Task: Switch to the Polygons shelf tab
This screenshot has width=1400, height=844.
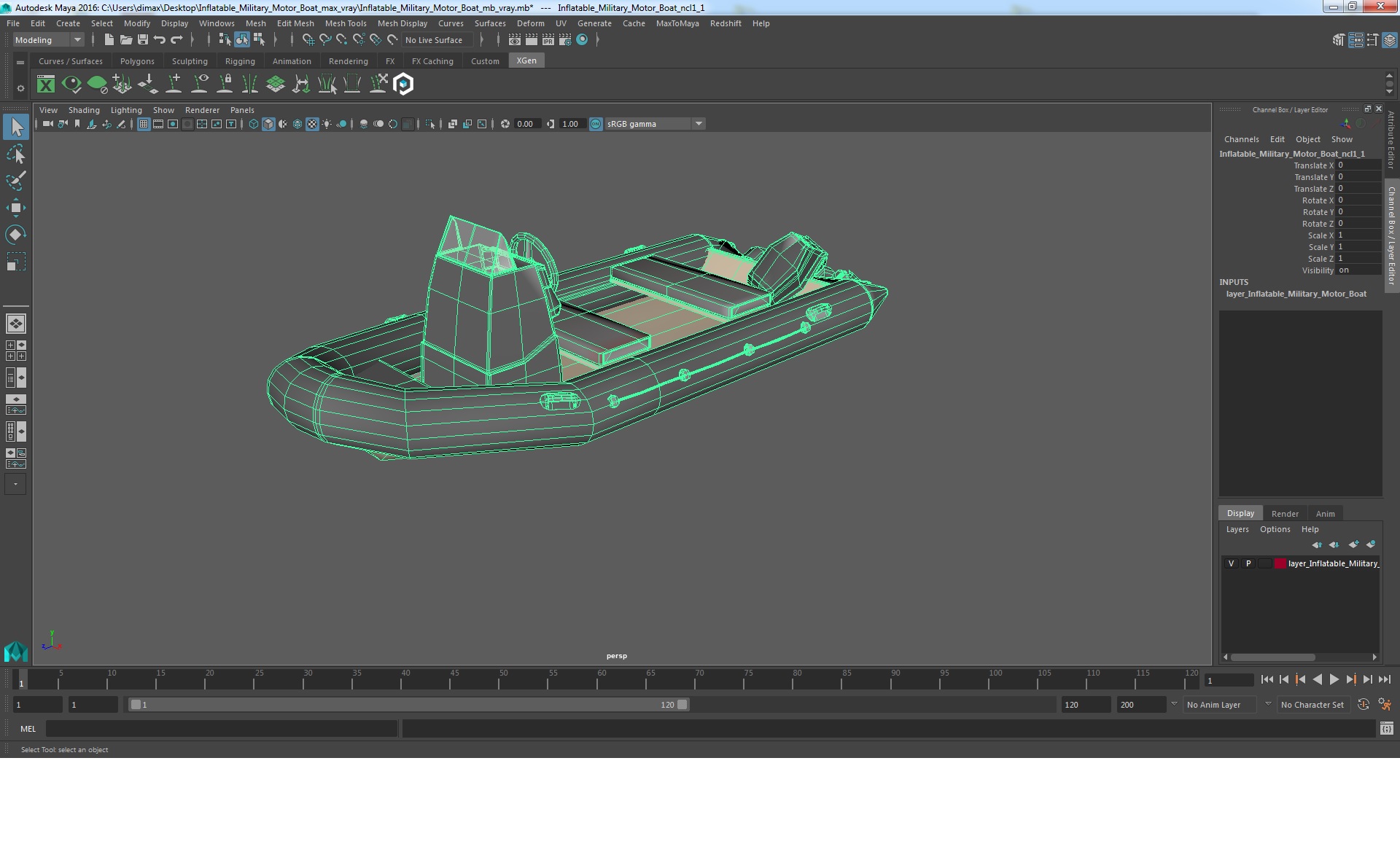Action: coord(137,61)
